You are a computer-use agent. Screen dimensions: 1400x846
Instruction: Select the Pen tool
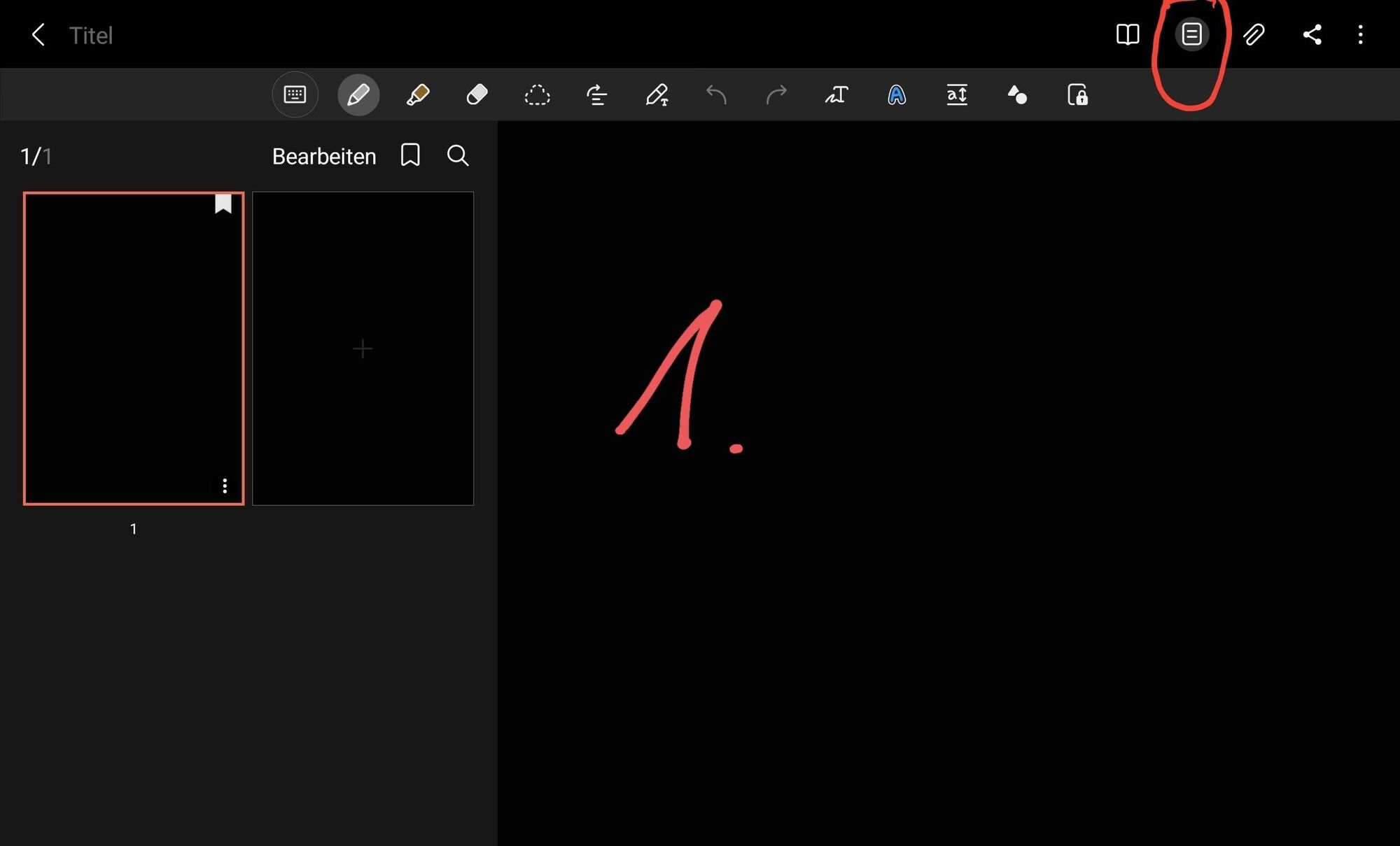tap(358, 94)
